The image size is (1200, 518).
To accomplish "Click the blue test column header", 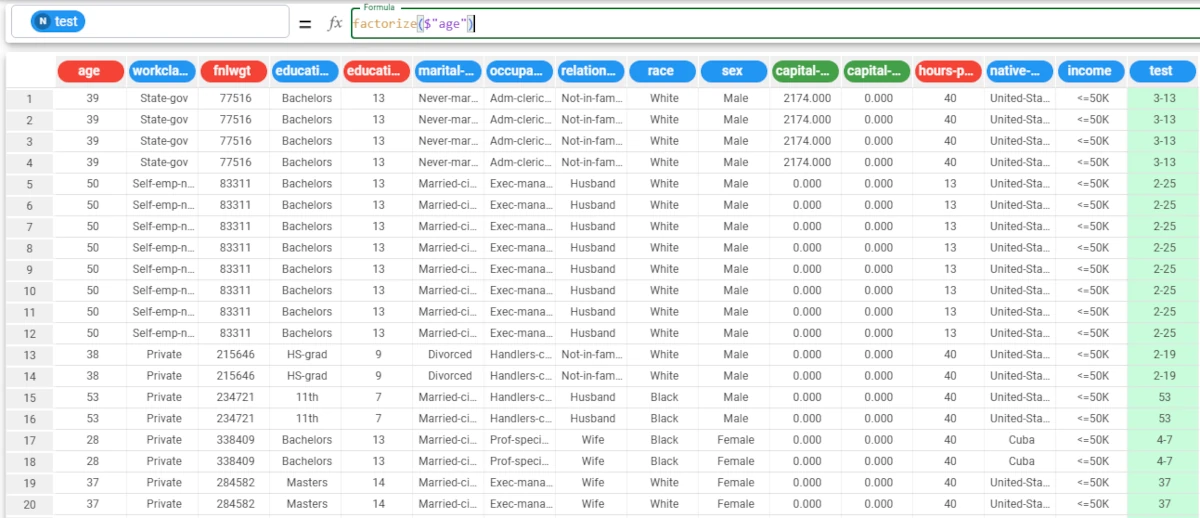I will tap(1162, 71).
